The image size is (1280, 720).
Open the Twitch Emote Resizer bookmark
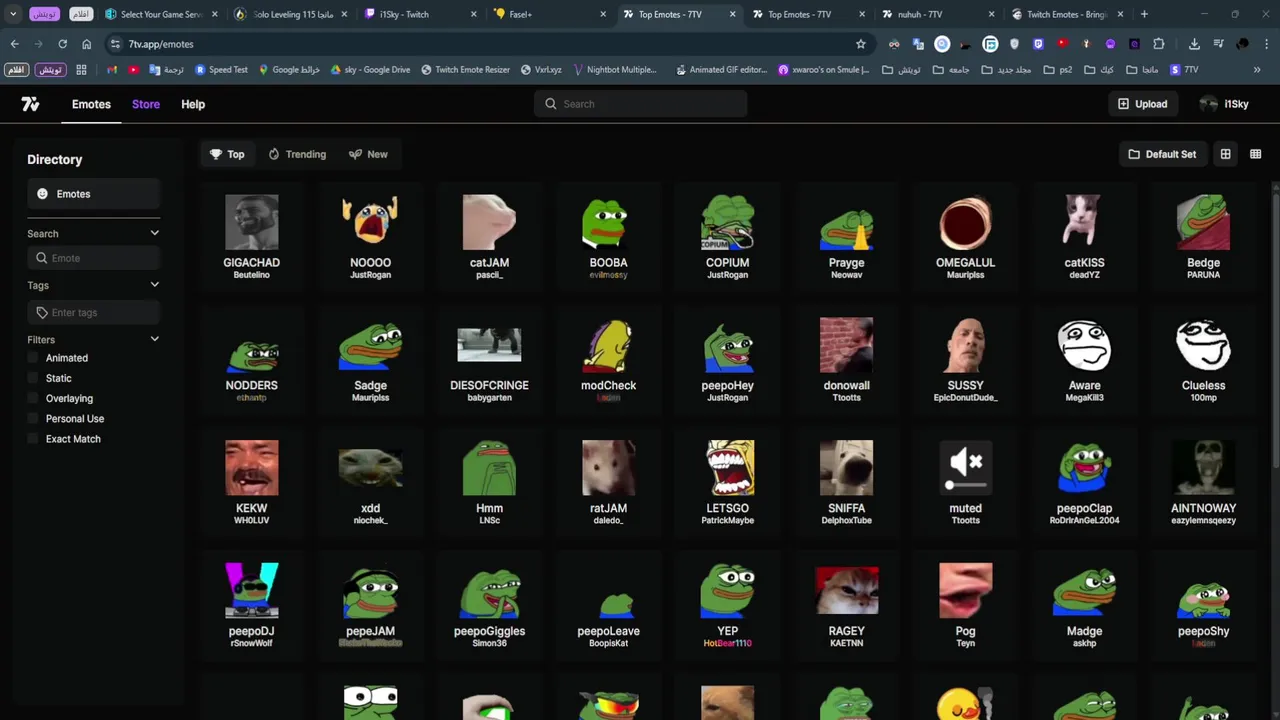466,70
